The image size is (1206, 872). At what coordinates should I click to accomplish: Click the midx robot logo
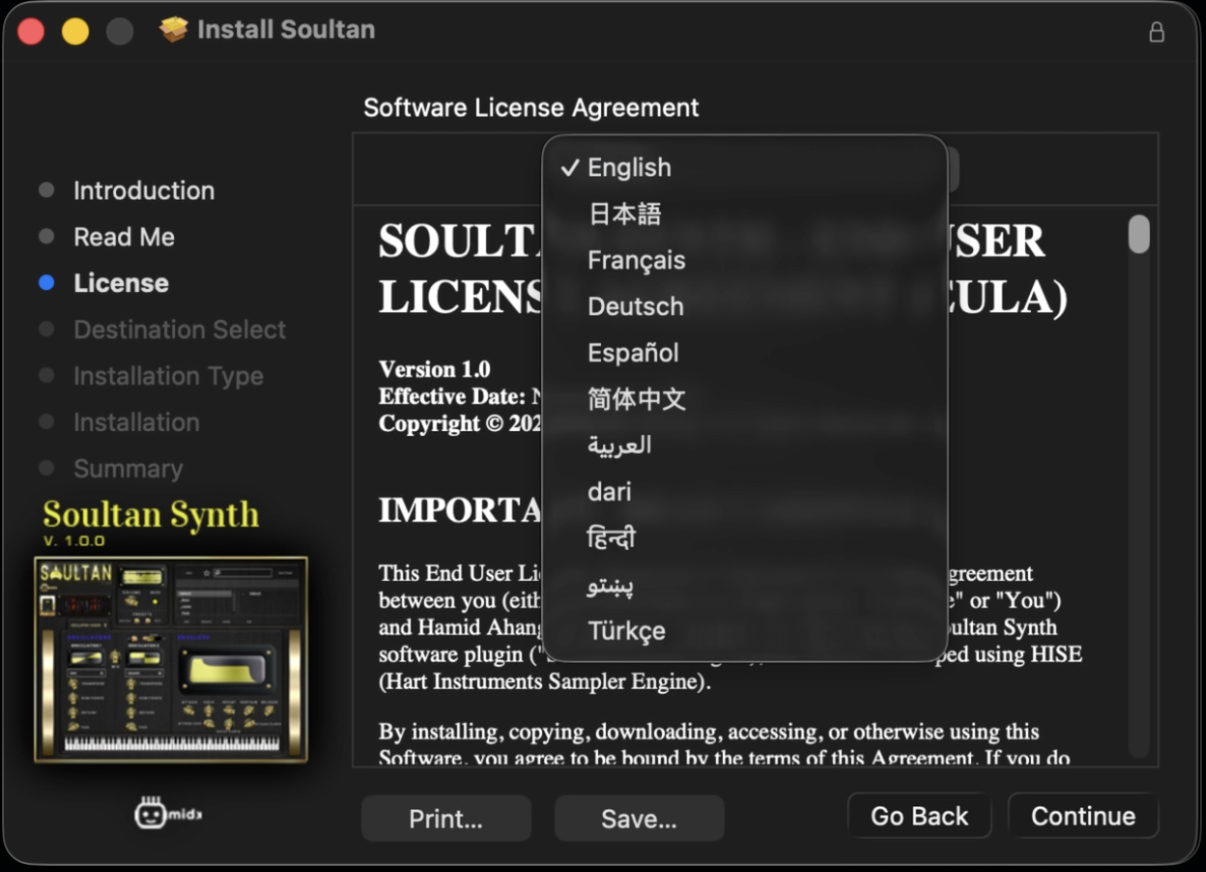pos(168,813)
